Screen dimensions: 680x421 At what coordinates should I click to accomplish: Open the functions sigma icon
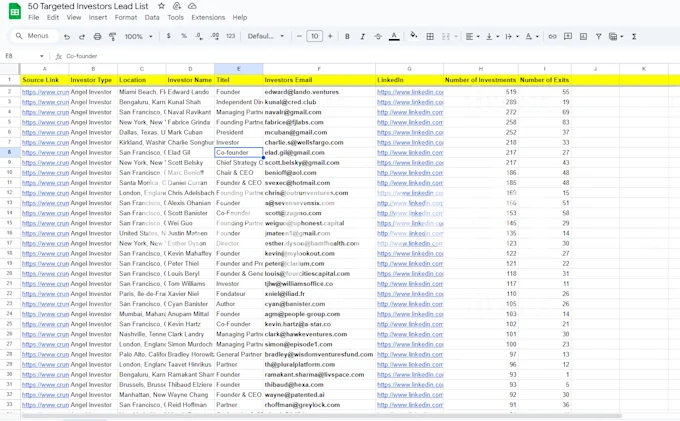click(634, 37)
